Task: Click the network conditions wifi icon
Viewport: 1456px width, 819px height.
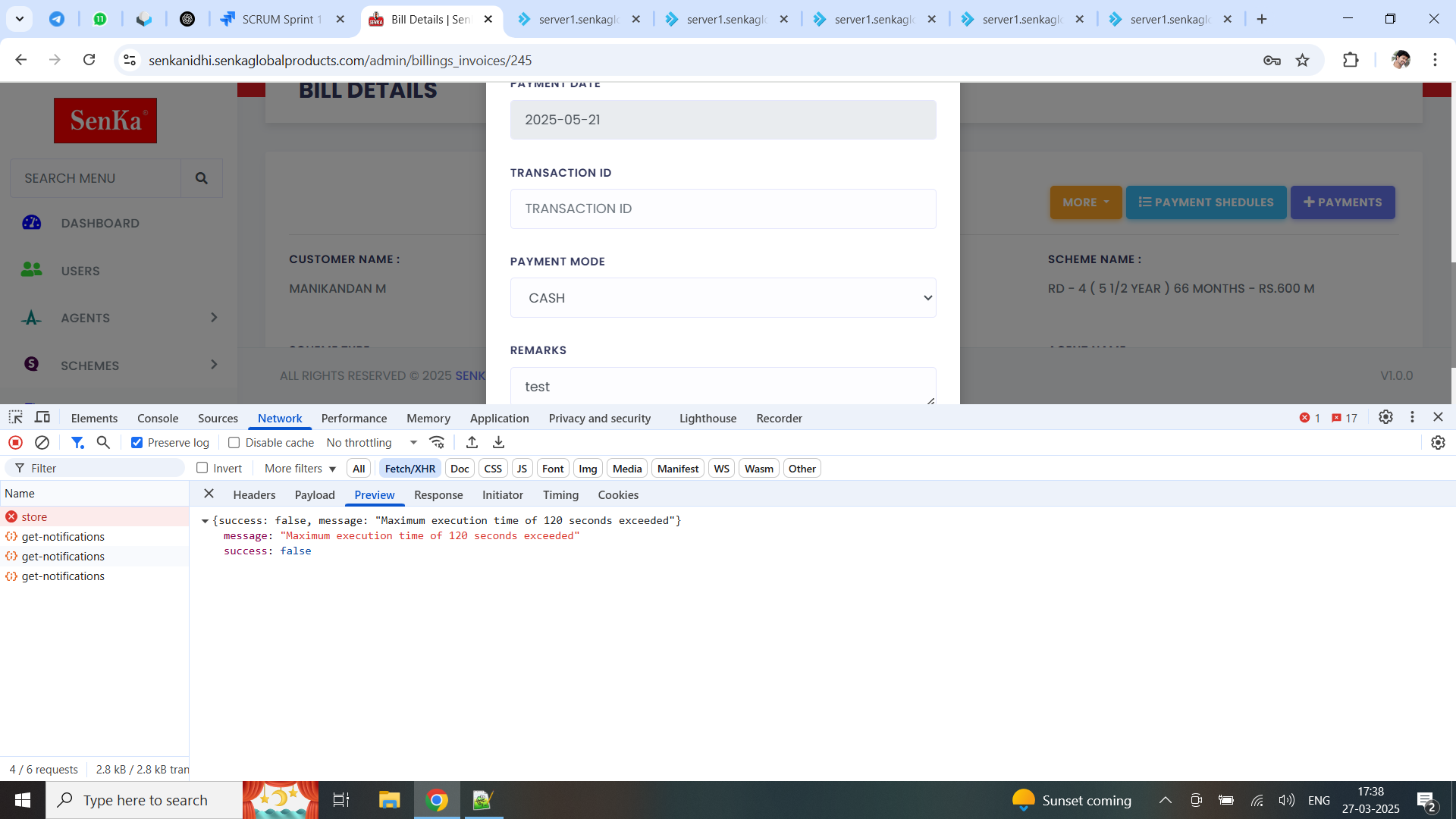Action: click(437, 443)
